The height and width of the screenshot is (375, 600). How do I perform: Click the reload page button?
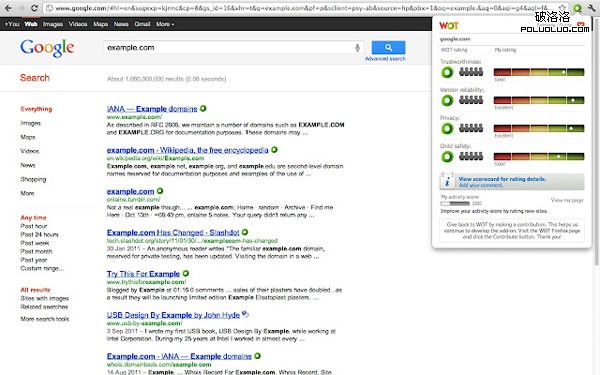(34, 8)
